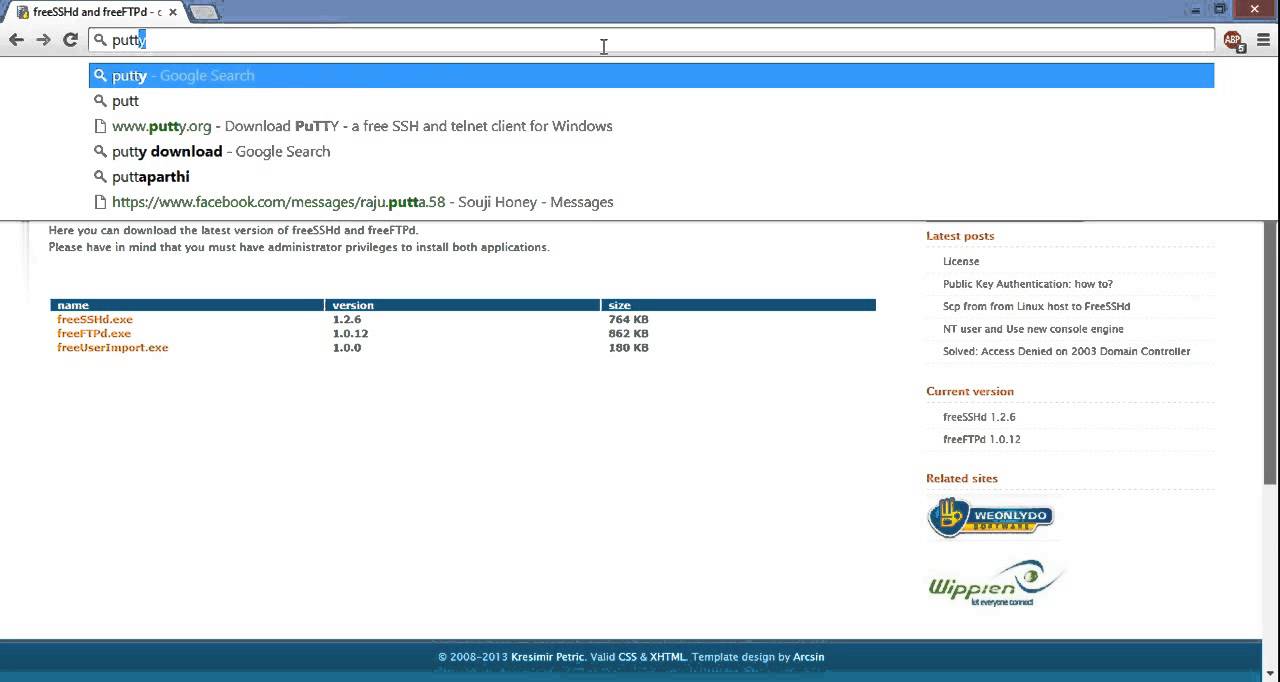Click the '764 KB' size cell
The height and width of the screenshot is (682, 1280).
point(628,319)
